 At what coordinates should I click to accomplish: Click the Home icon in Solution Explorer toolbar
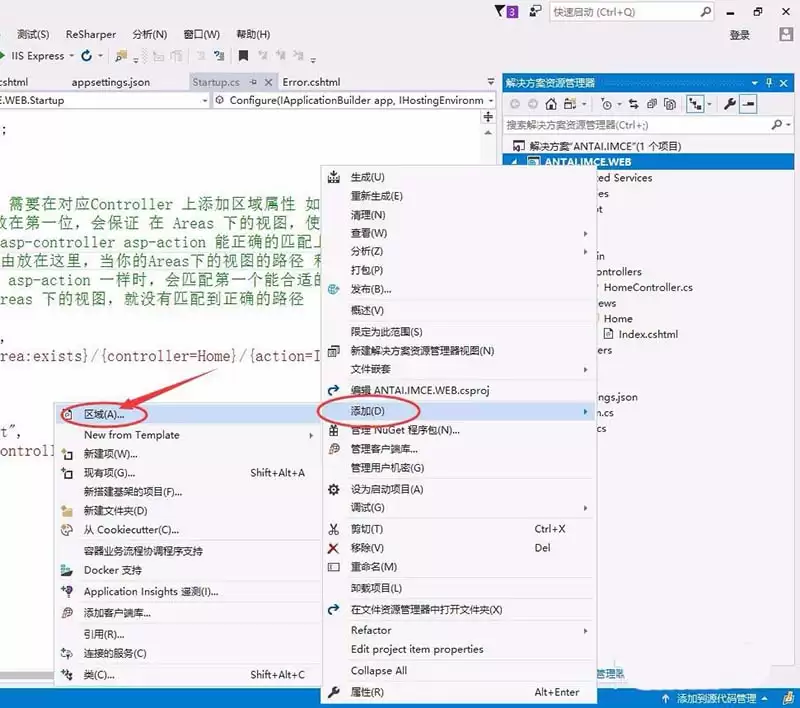pyautogui.click(x=549, y=103)
